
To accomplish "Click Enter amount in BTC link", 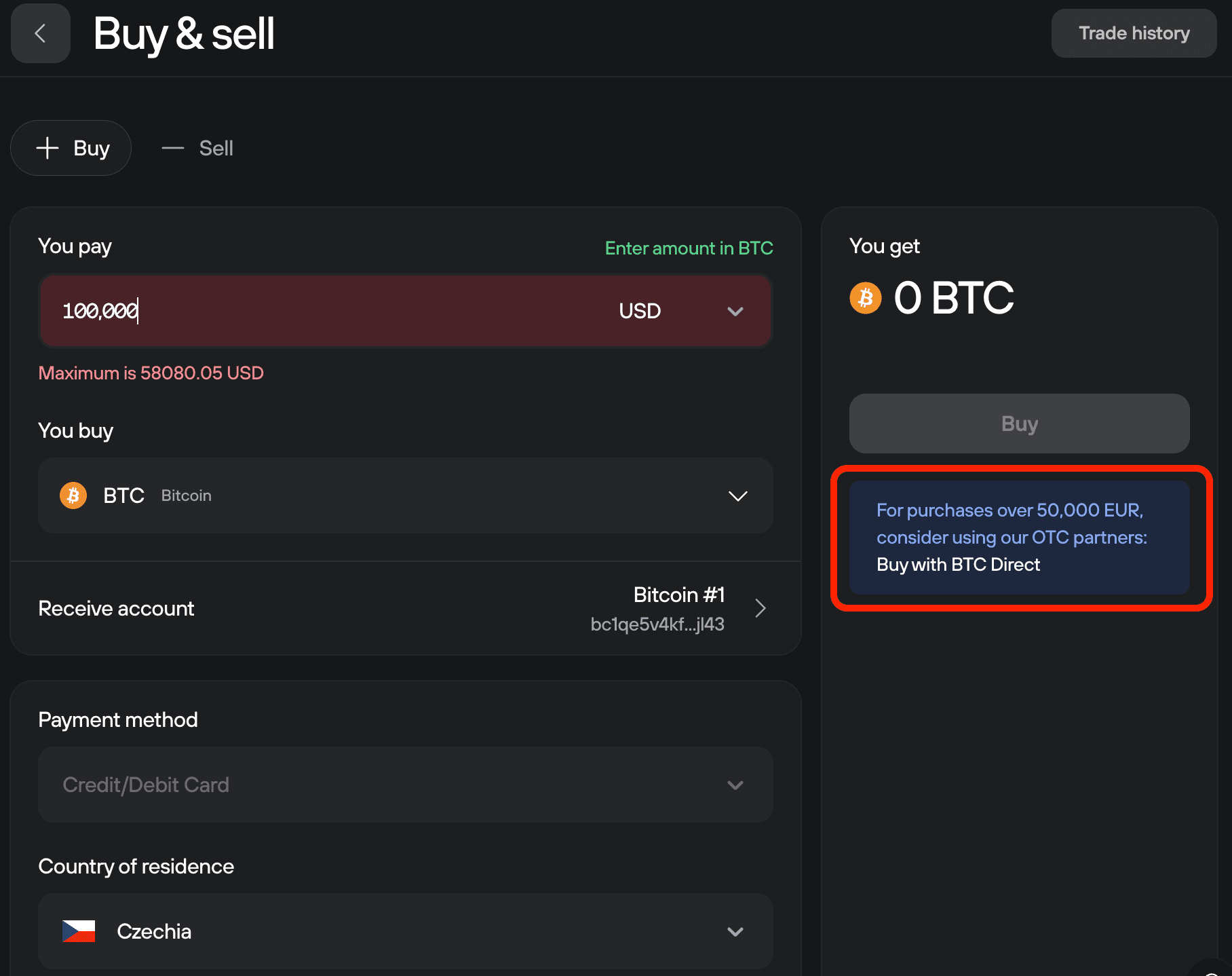I will 689,248.
